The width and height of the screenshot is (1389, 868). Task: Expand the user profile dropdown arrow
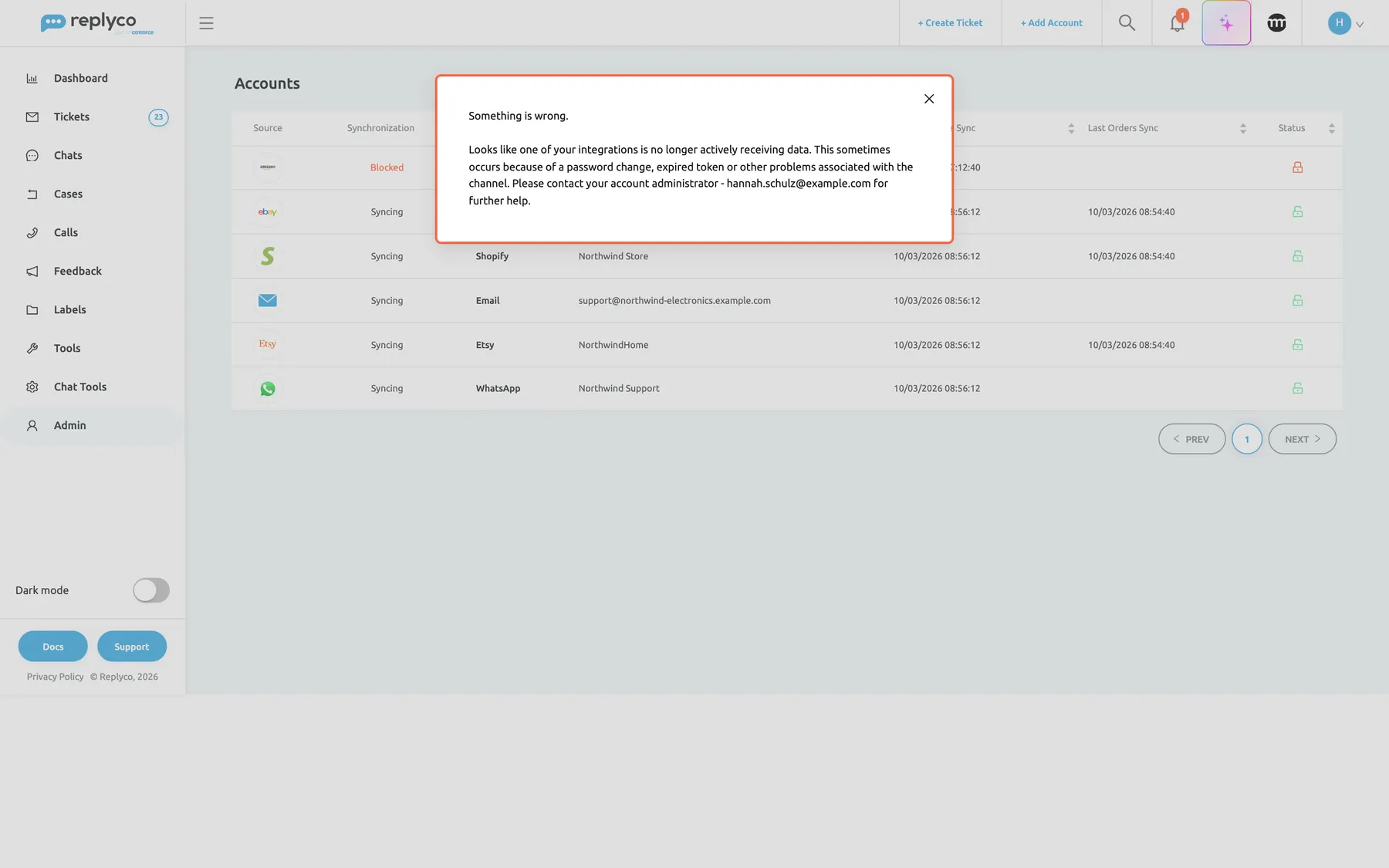coord(1360,25)
